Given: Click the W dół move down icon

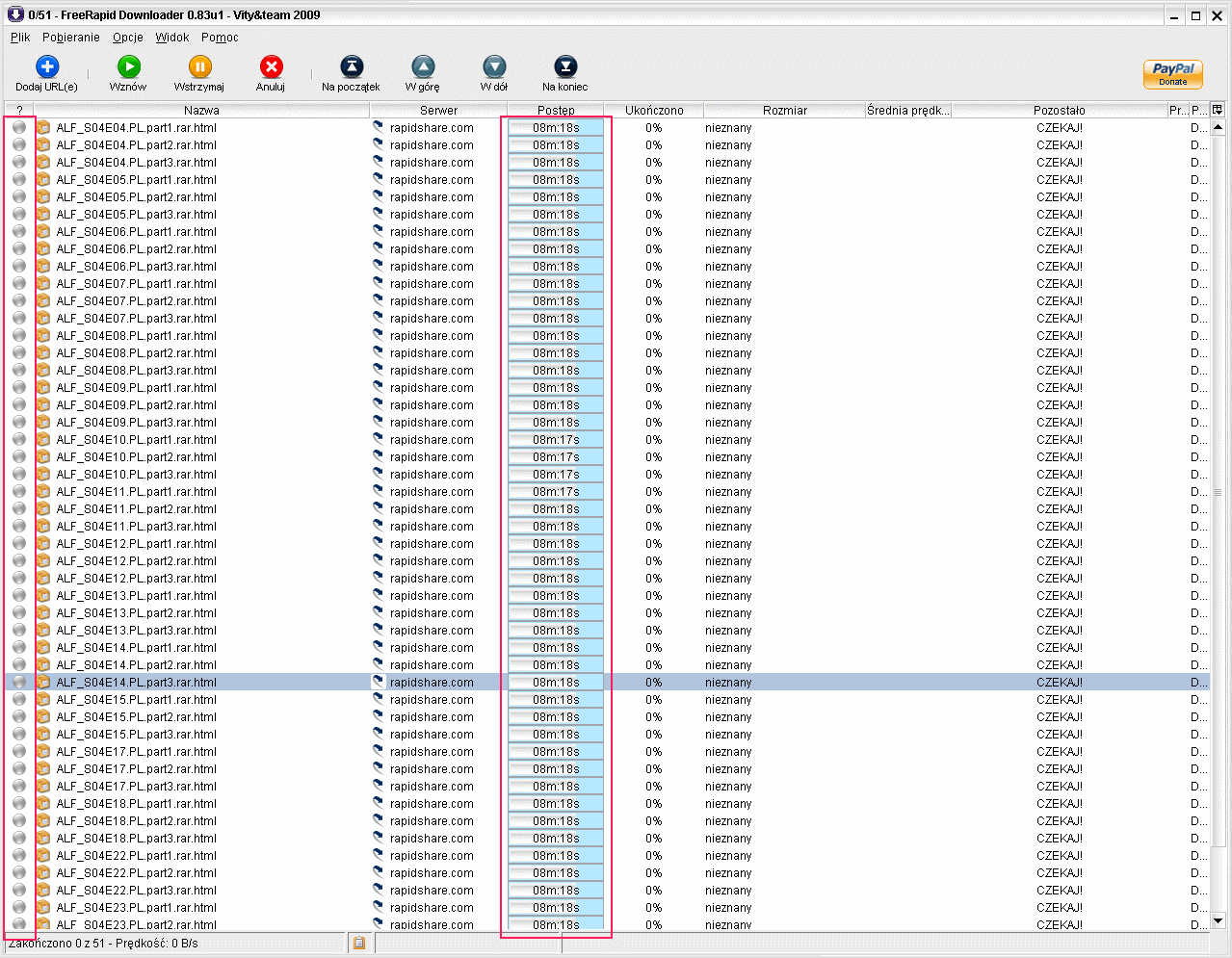Looking at the screenshot, I should 494,66.
